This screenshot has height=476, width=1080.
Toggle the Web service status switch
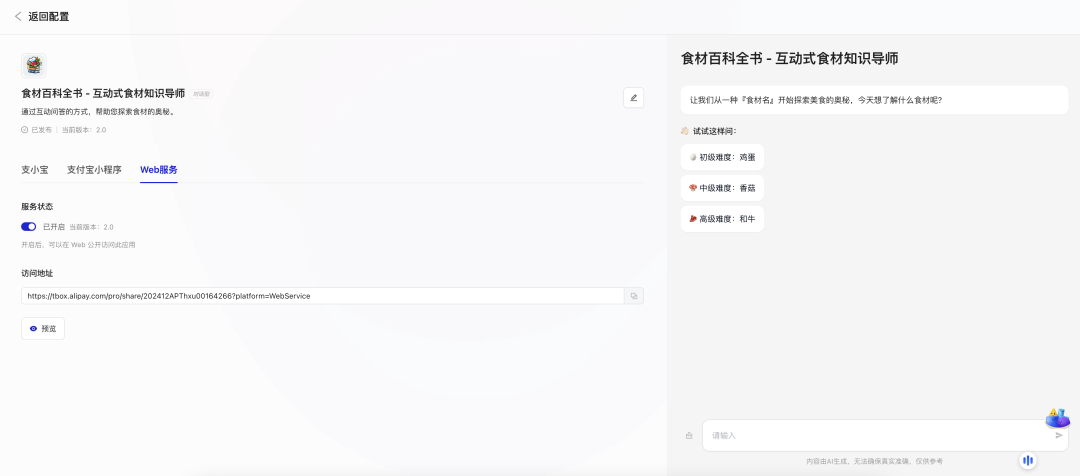[x=28, y=227]
